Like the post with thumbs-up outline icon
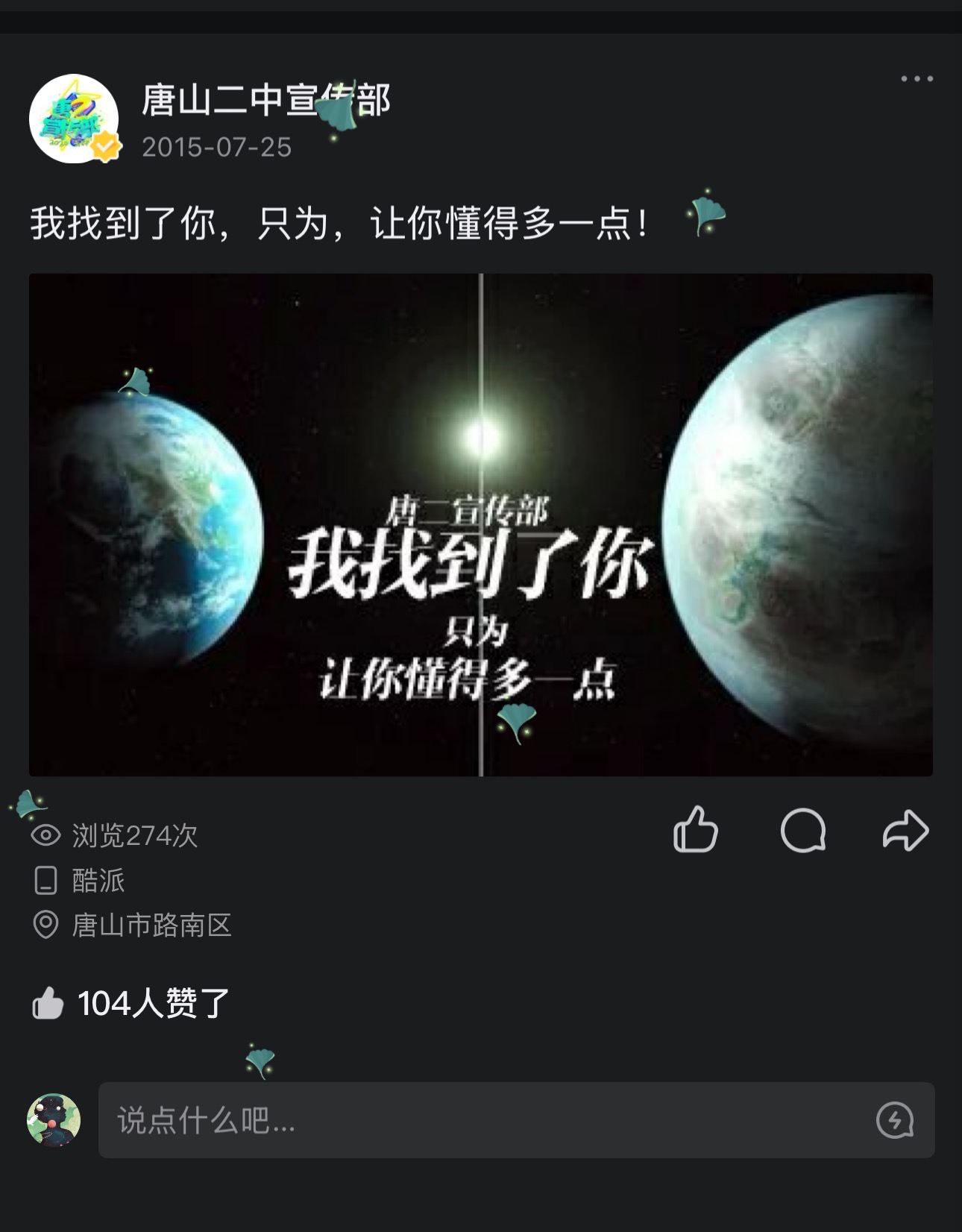962x1232 pixels. click(x=696, y=829)
